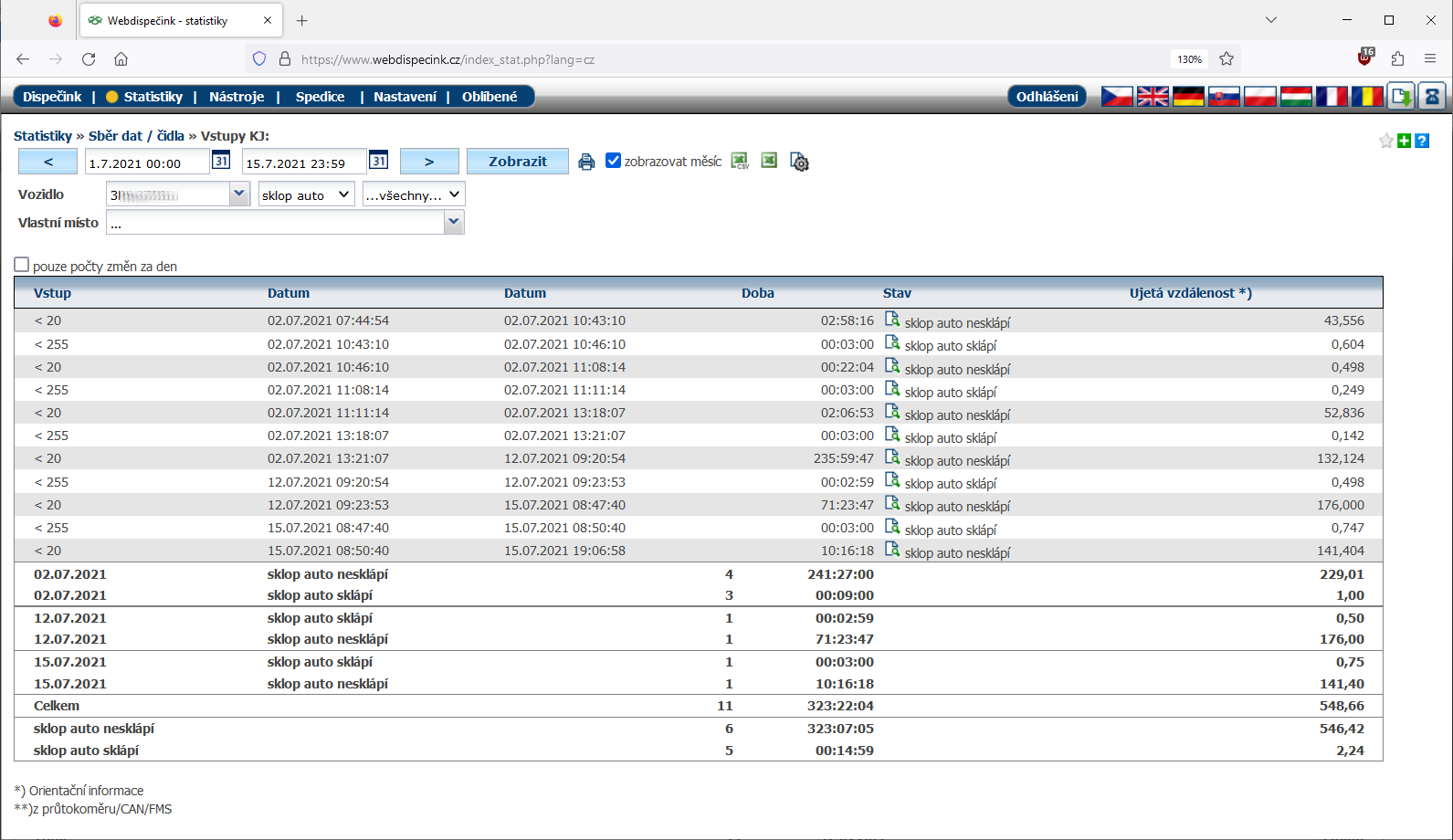This screenshot has height=840, width=1453.
Task: Open the Nastavení menu
Action: 405,97
